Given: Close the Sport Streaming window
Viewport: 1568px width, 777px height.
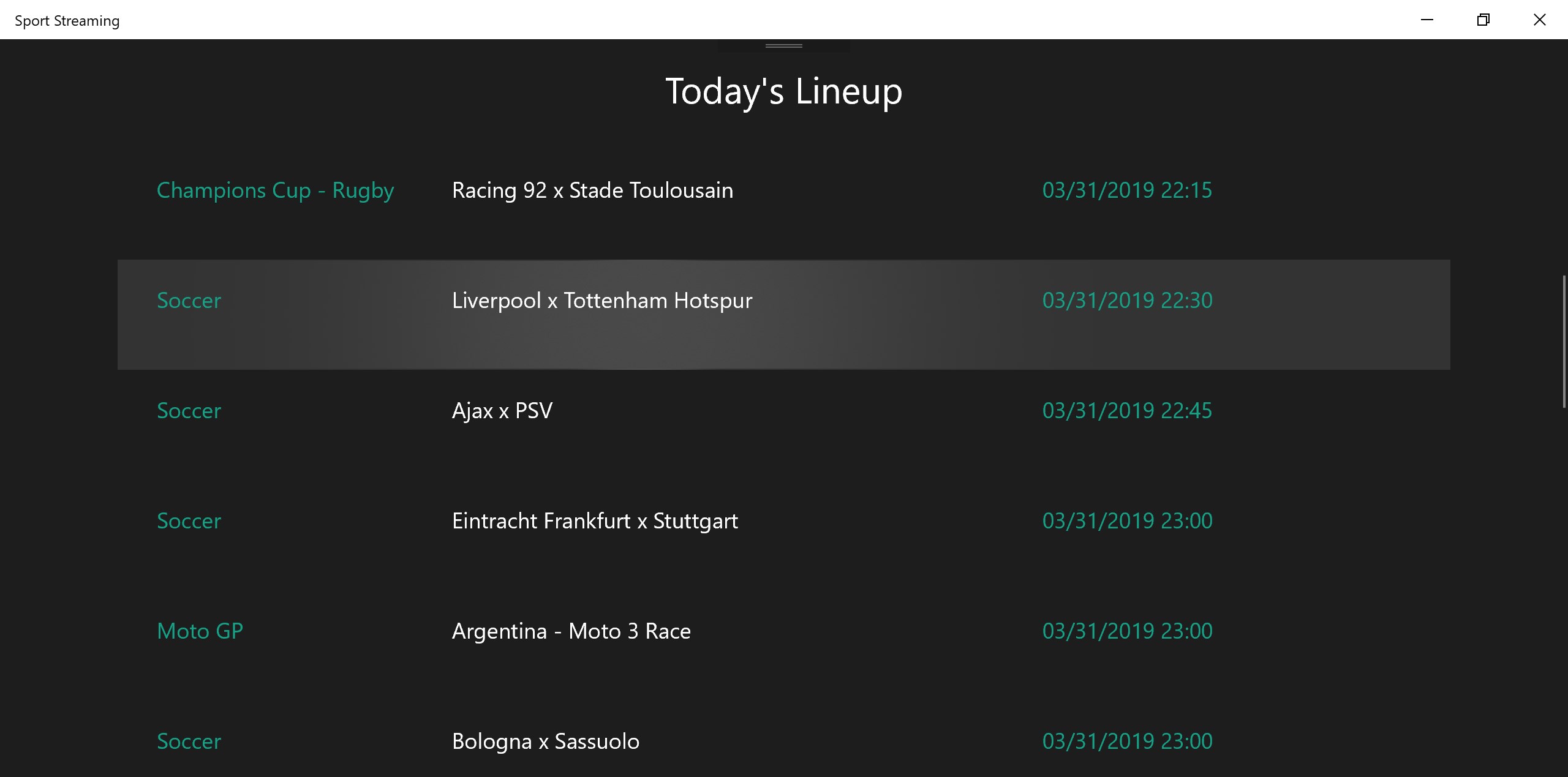Looking at the screenshot, I should tap(1539, 20).
